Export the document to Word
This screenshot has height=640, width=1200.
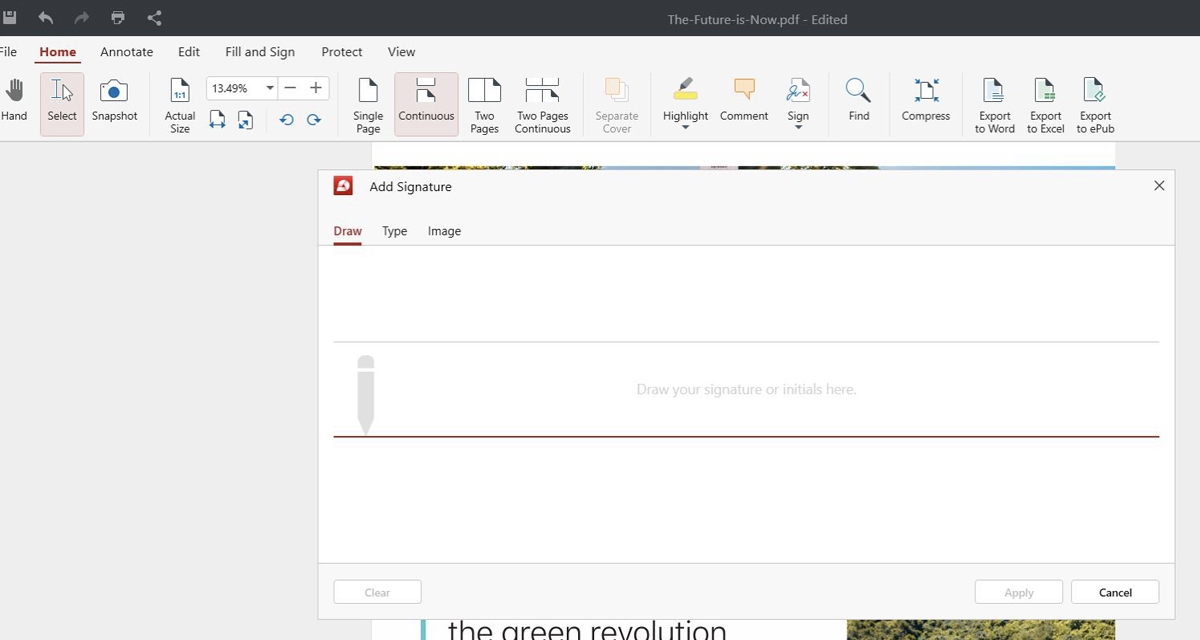point(993,104)
